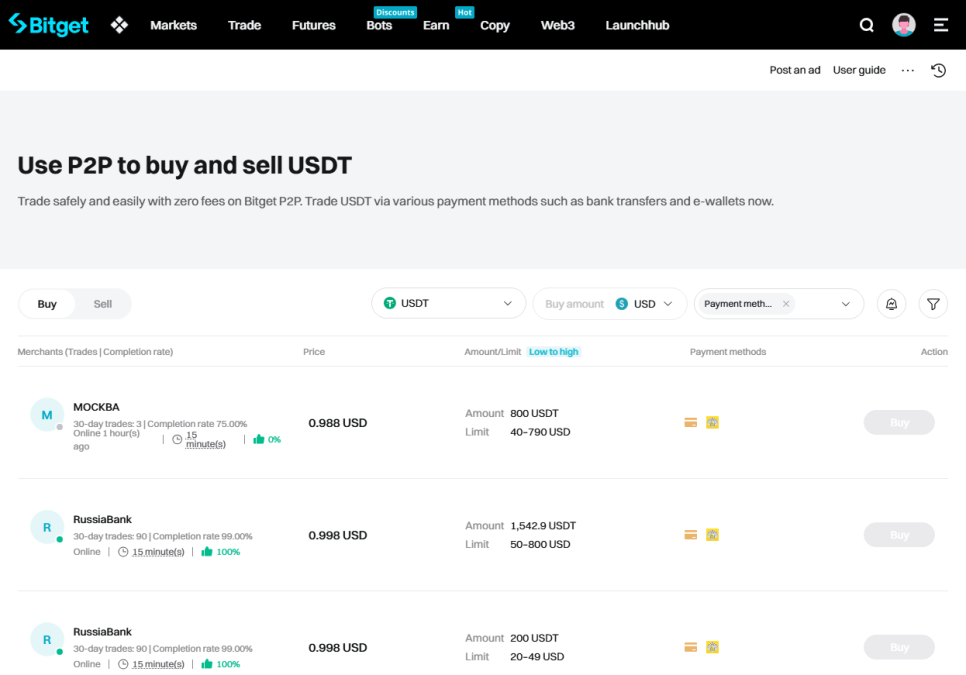Click the Buy amount input field
Screen dimensions: 966x675
[x=574, y=304]
